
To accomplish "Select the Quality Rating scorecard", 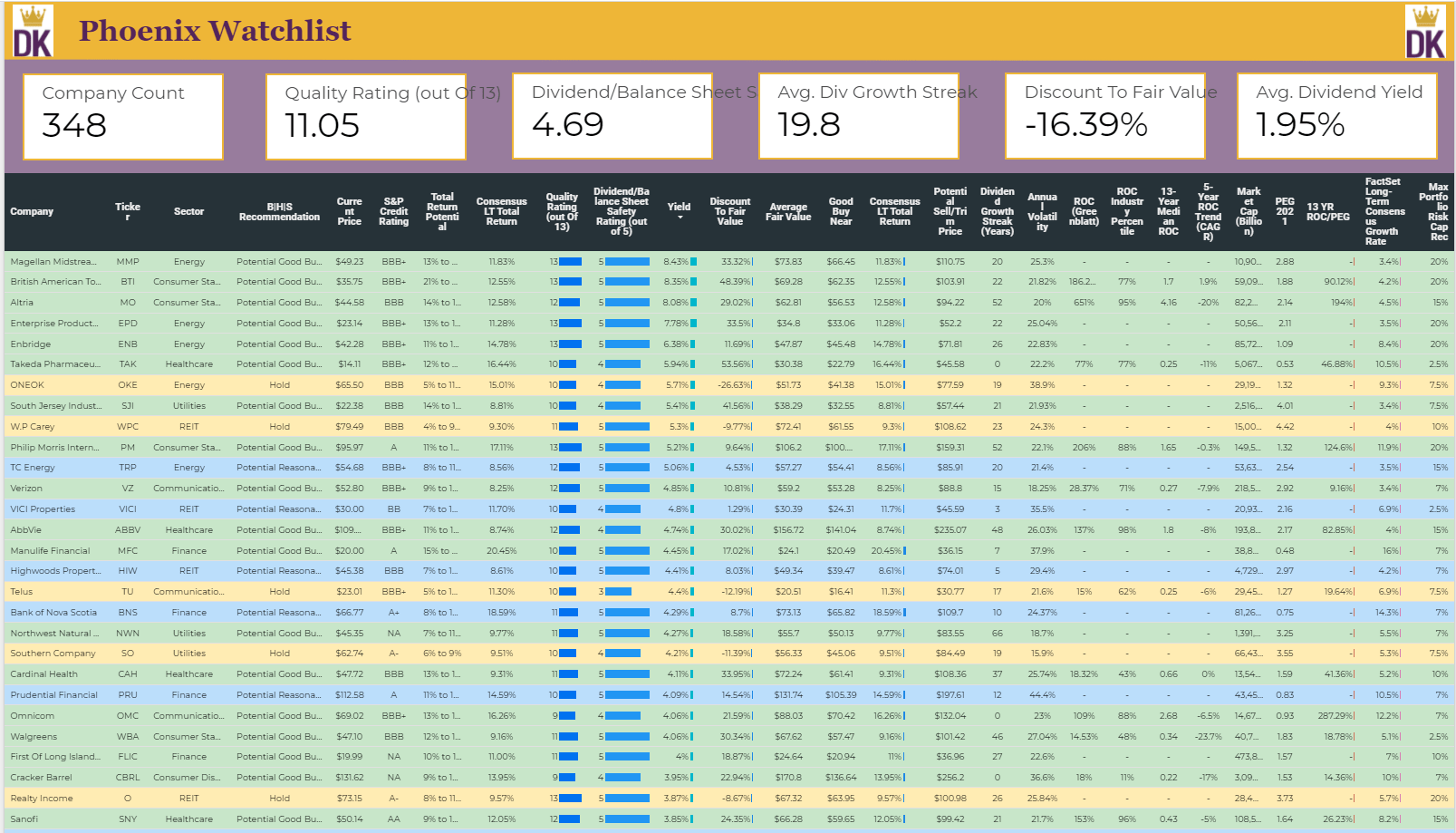I will tap(366, 116).
